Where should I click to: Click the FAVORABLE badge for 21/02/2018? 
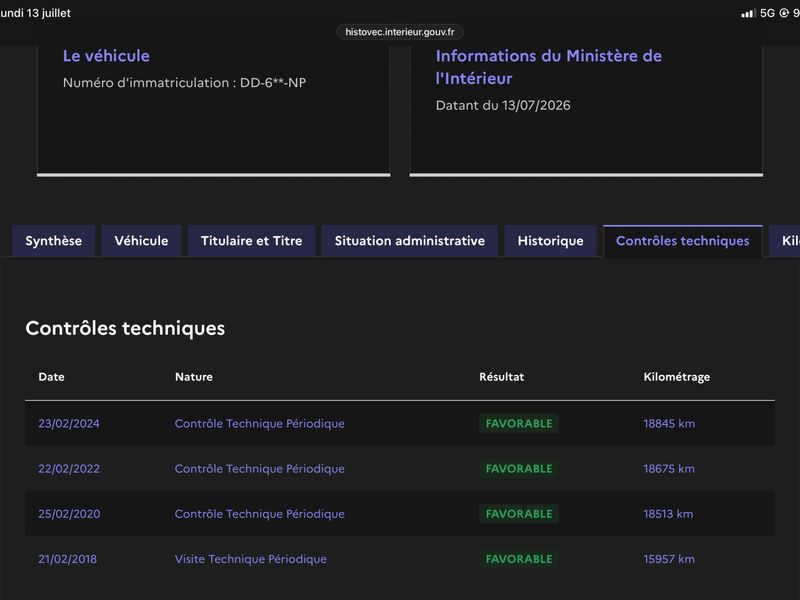tap(519, 559)
